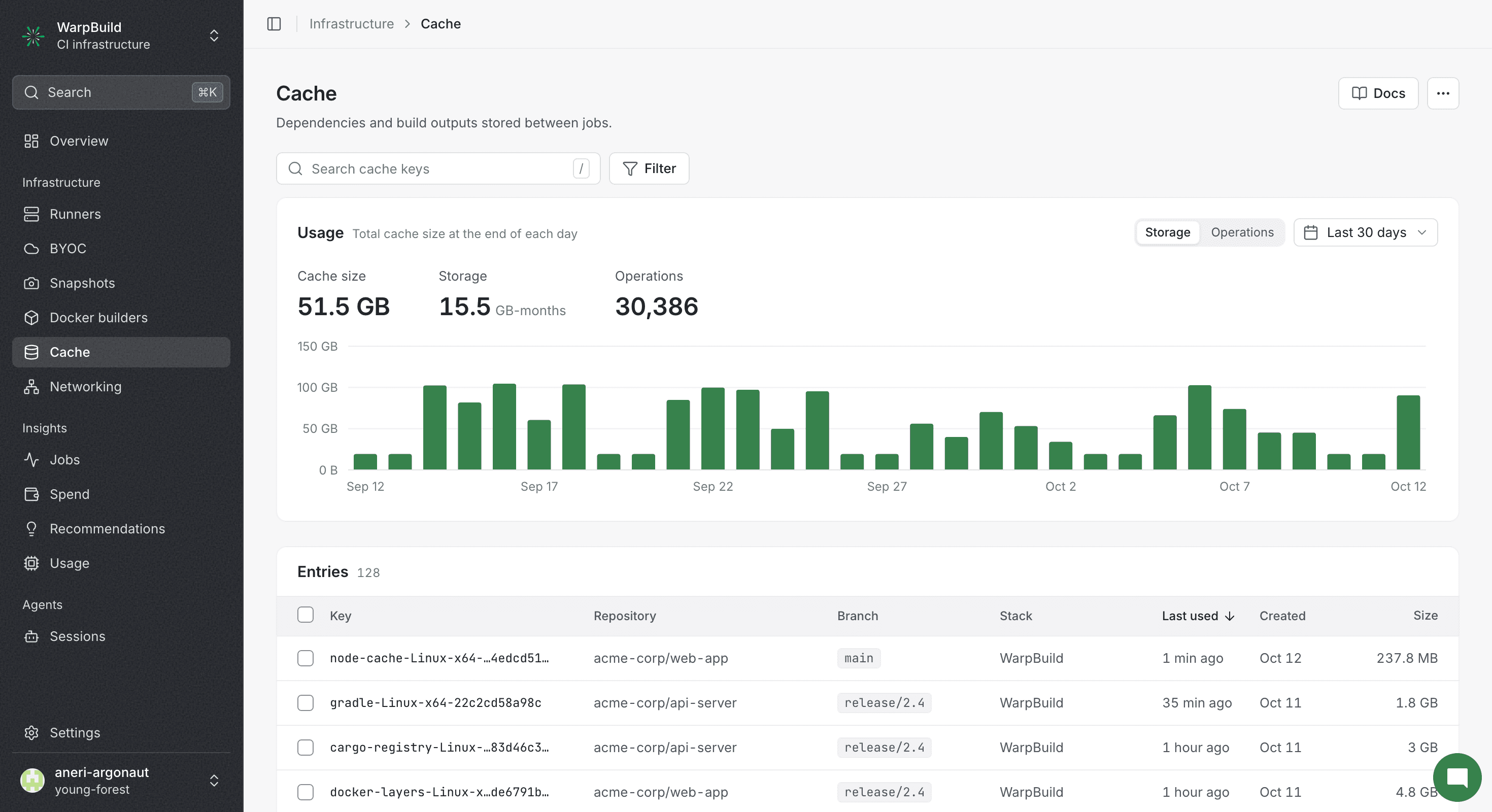This screenshot has width=1492, height=812.
Task: Sort entries by Created column
Action: point(1282,616)
